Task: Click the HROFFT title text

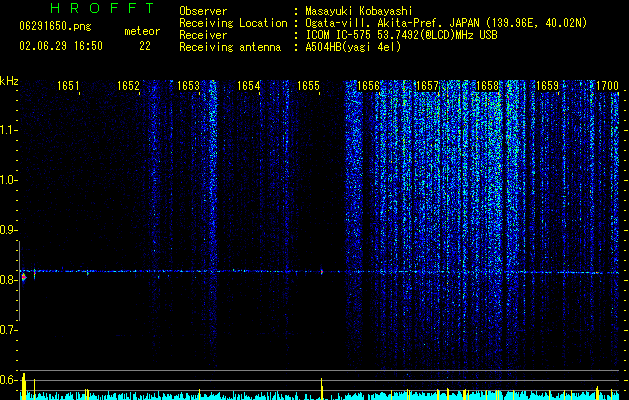Action: 103,8
